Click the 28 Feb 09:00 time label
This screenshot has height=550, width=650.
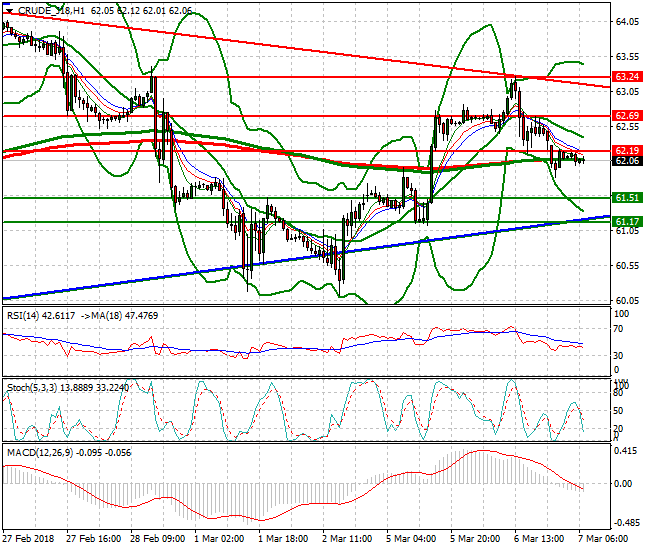tap(158, 539)
